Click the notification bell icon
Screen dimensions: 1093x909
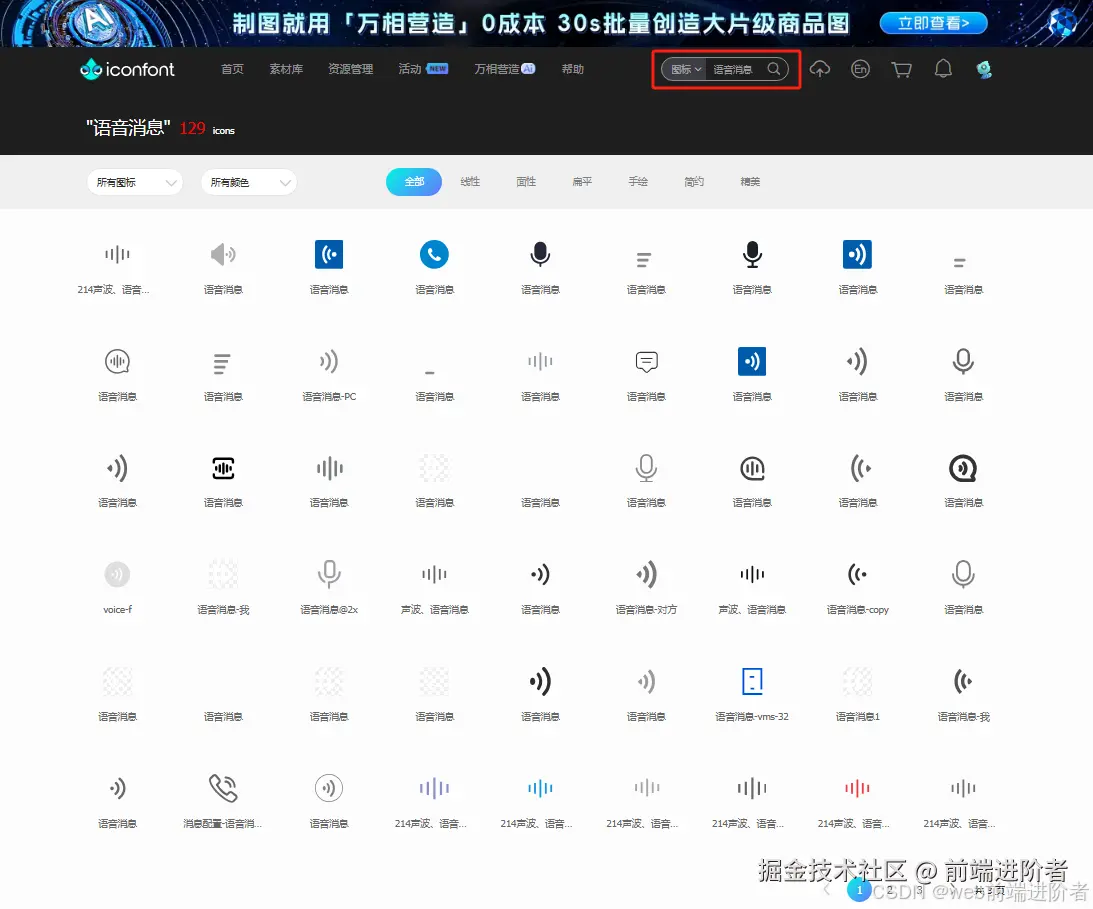pos(942,69)
